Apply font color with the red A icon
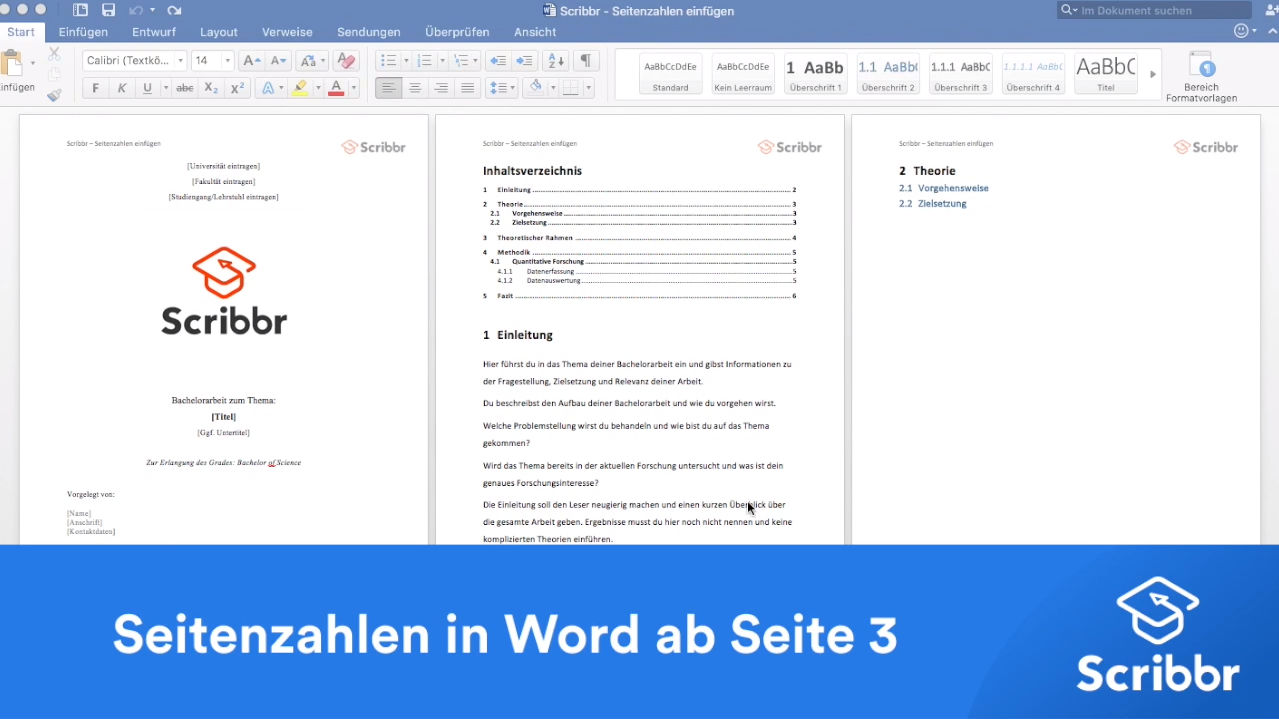 click(336, 88)
